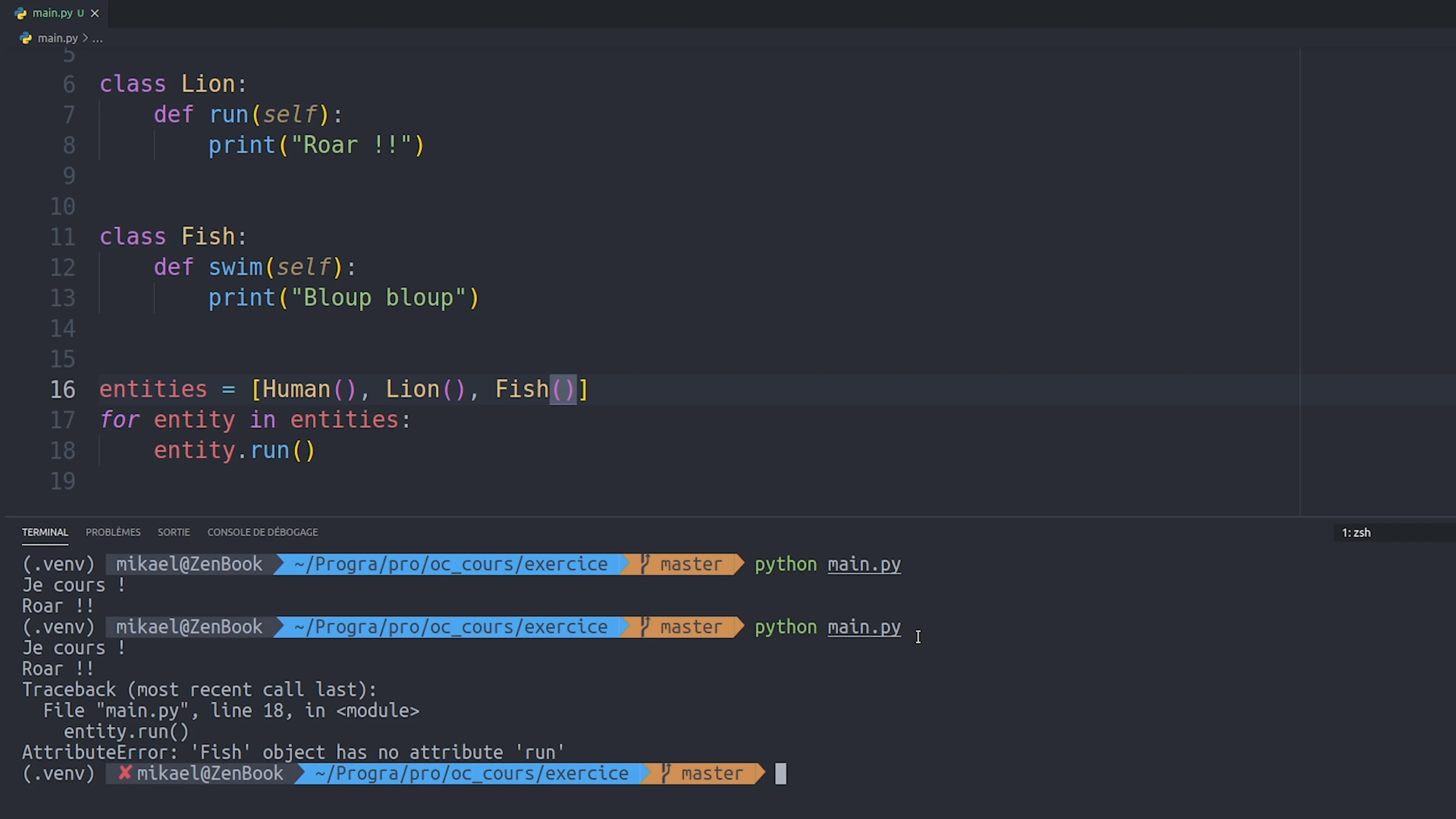This screenshot has height=819, width=1456.
Task: Click main.py link in second python command
Action: pyautogui.click(x=864, y=628)
